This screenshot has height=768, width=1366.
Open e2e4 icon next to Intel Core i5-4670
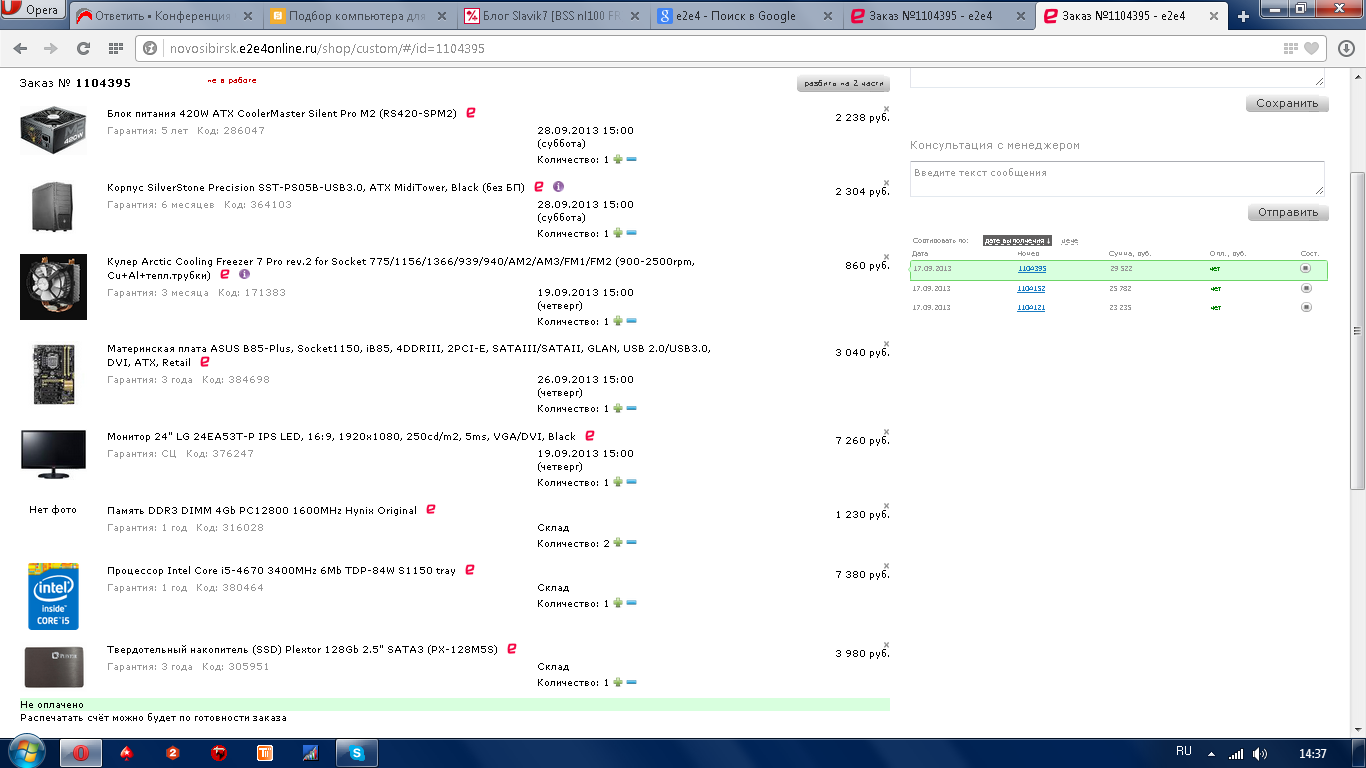pyautogui.click(x=470, y=570)
